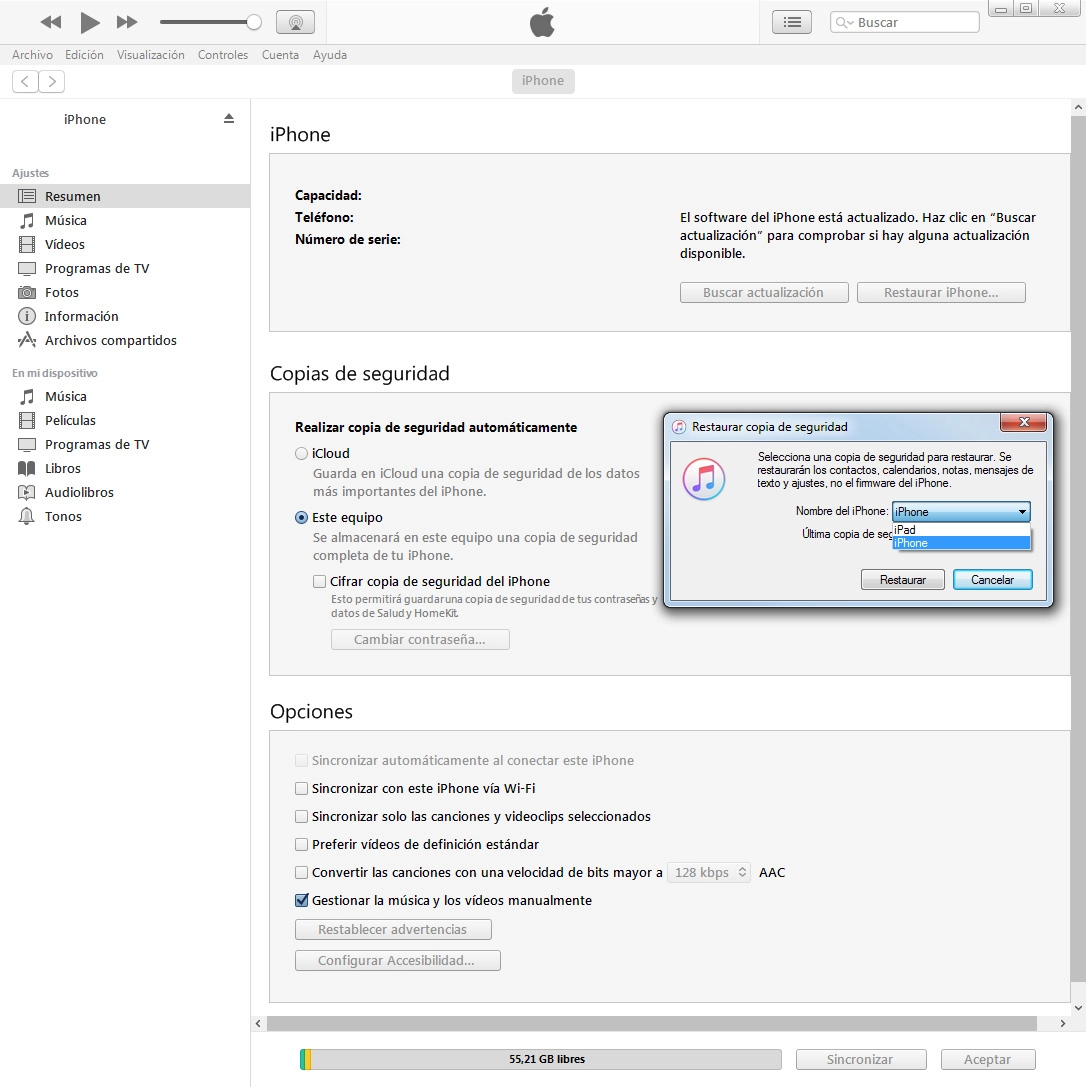This screenshot has height=1087, width=1086.
Task: Open Fotos in the Ajustes sidebar
Action: coord(61,292)
